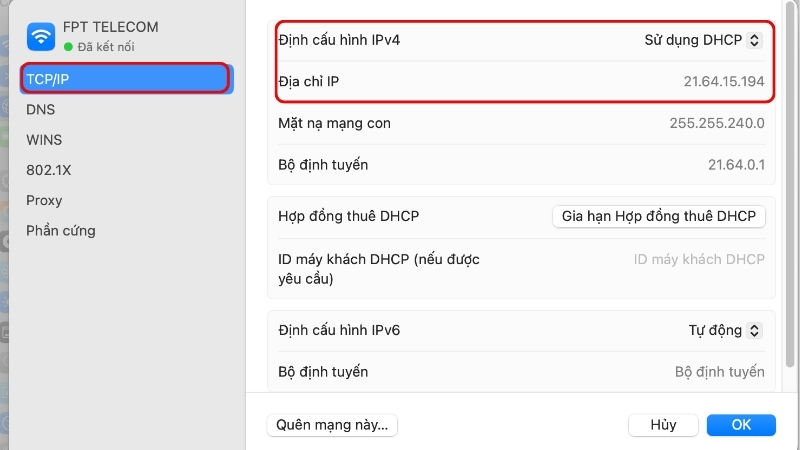Click the Địa chỉ IP label
800x450 pixels.
pyautogui.click(x=308, y=81)
